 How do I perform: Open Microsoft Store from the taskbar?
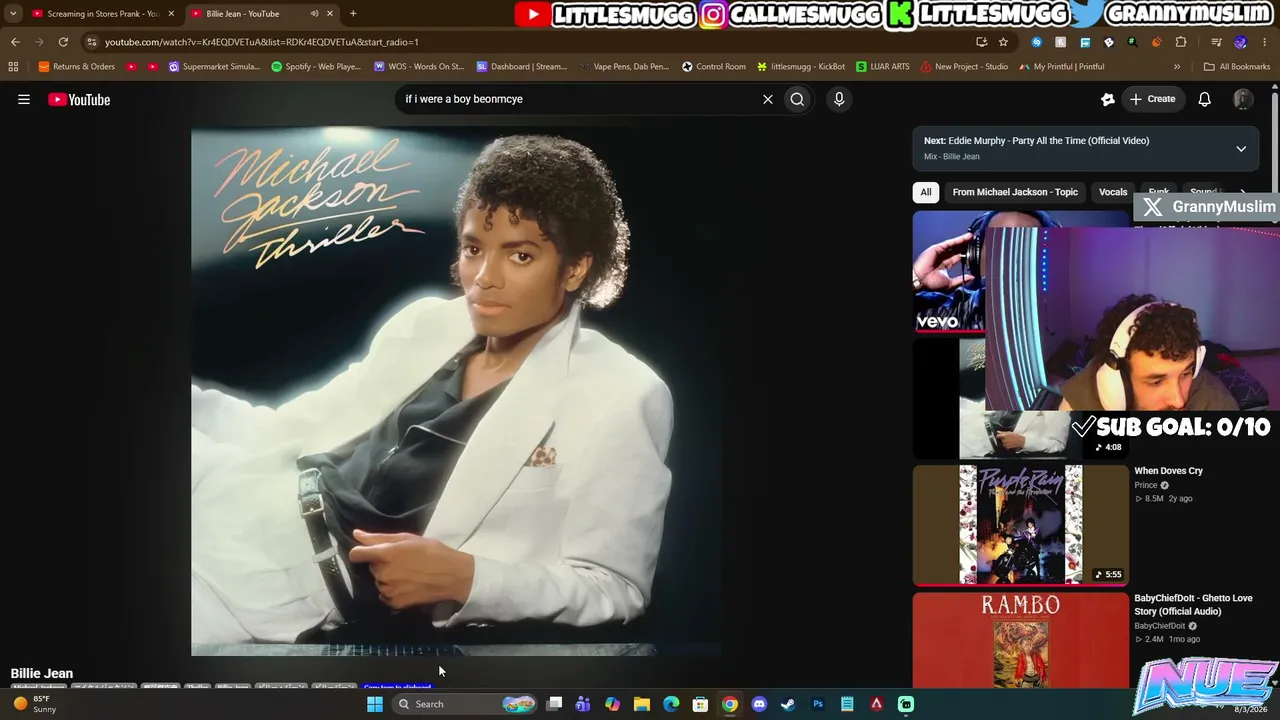click(700, 704)
